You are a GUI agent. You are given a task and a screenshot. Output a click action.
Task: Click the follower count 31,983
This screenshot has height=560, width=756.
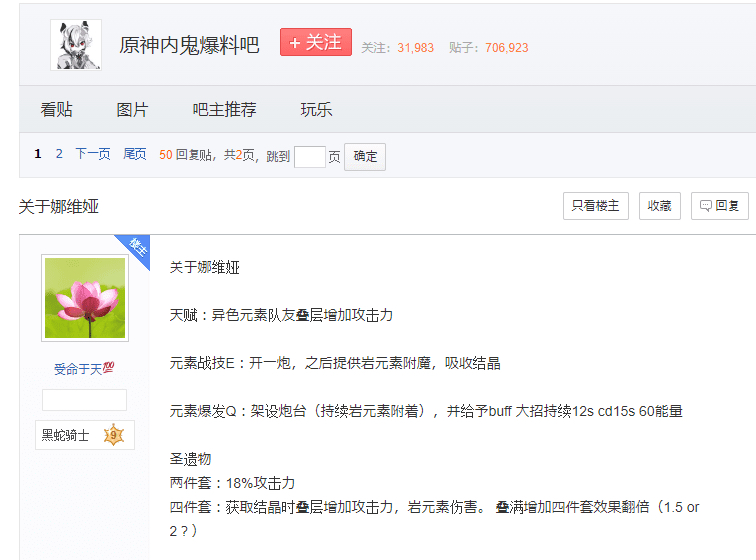[x=416, y=48]
